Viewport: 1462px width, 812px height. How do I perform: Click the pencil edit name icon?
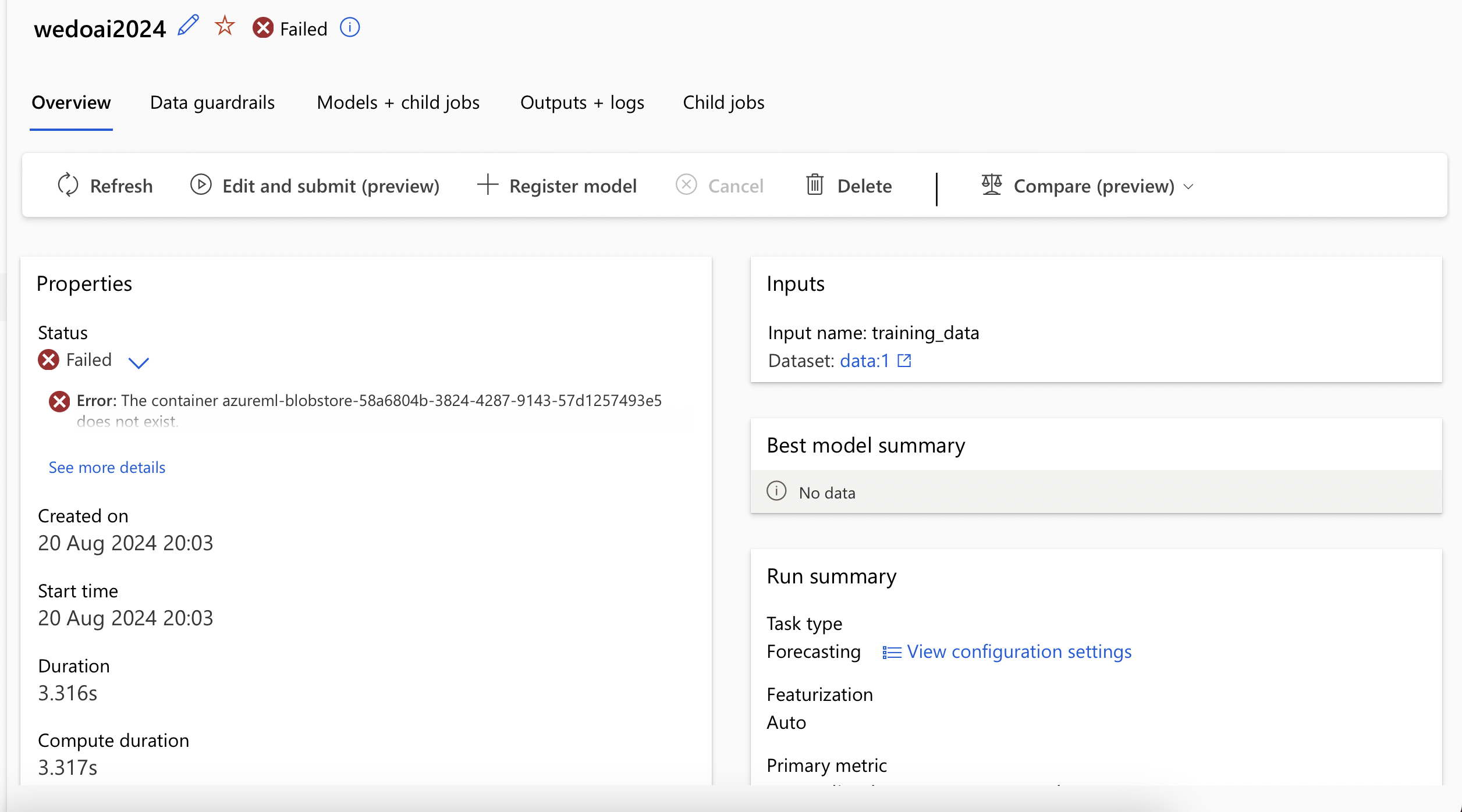[x=188, y=26]
